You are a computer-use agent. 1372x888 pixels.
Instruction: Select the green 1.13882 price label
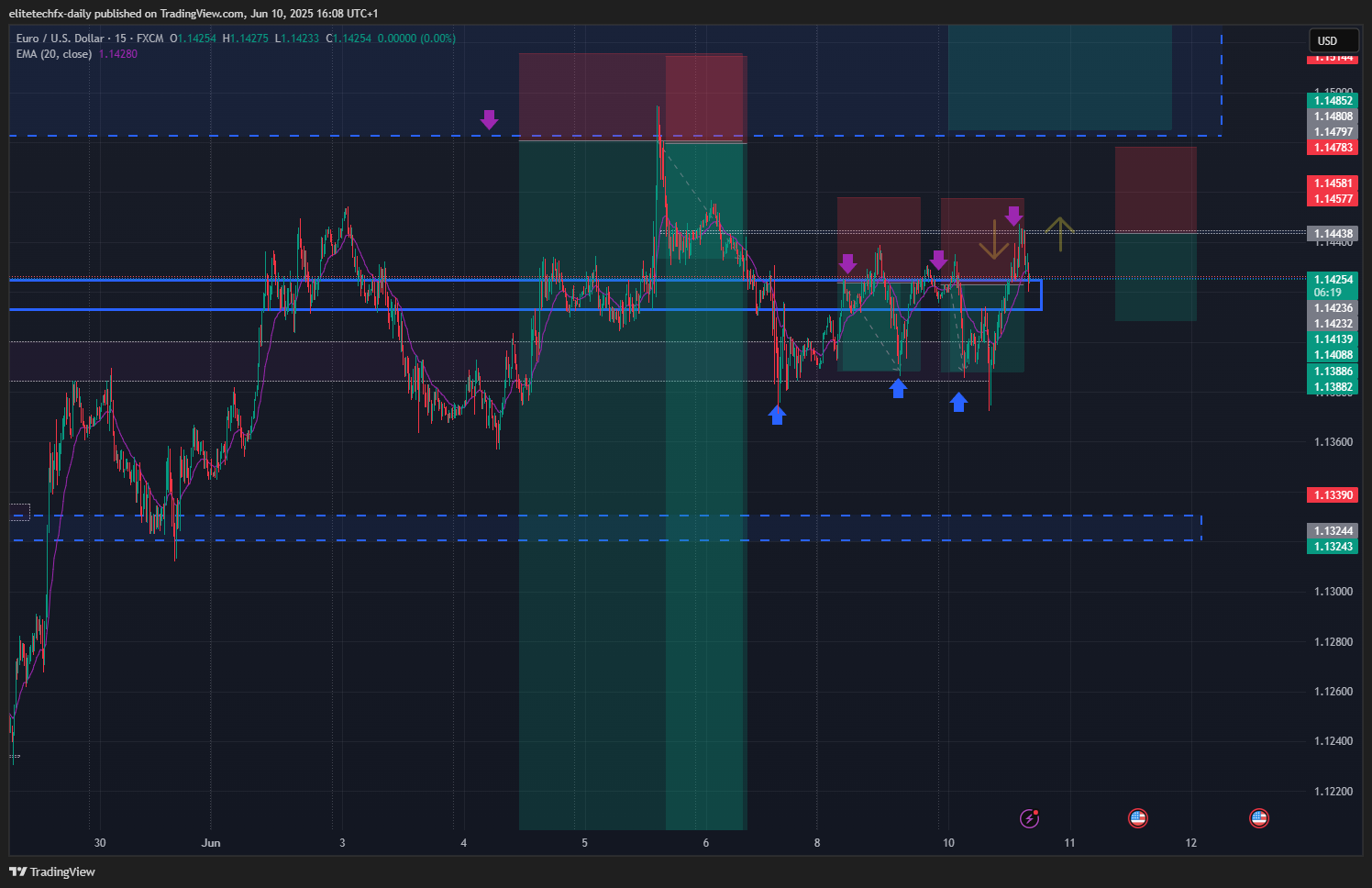pos(1333,387)
